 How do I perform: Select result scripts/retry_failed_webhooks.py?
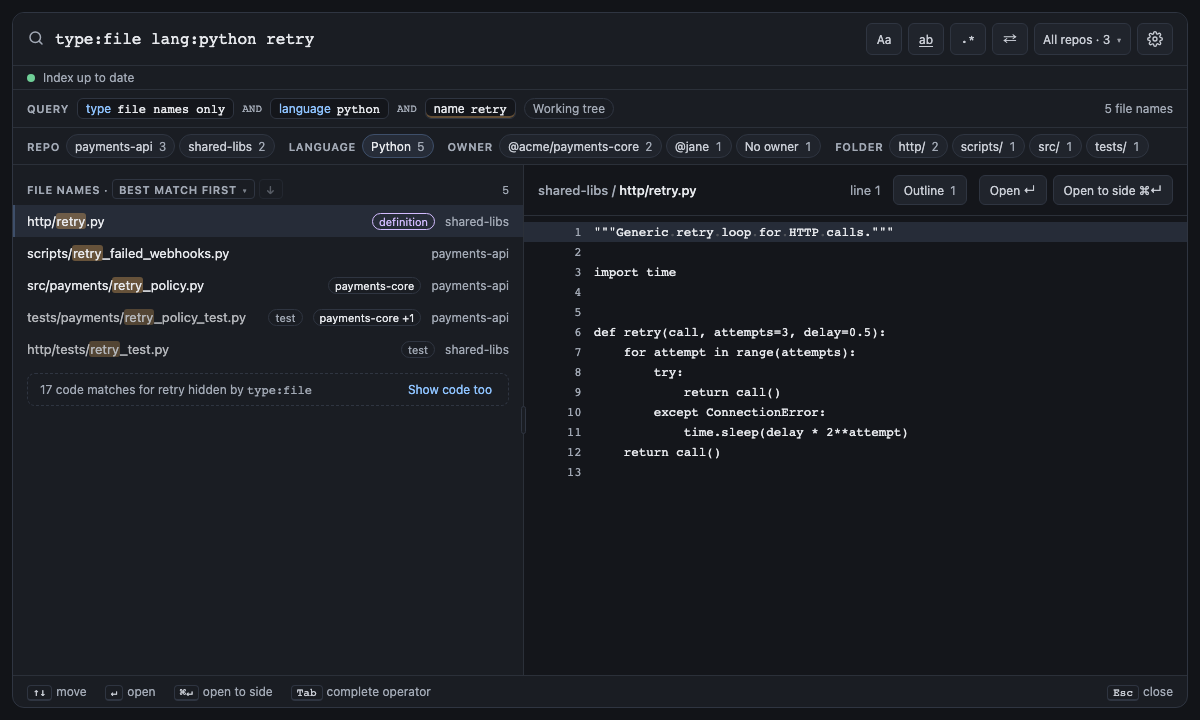pos(268,254)
